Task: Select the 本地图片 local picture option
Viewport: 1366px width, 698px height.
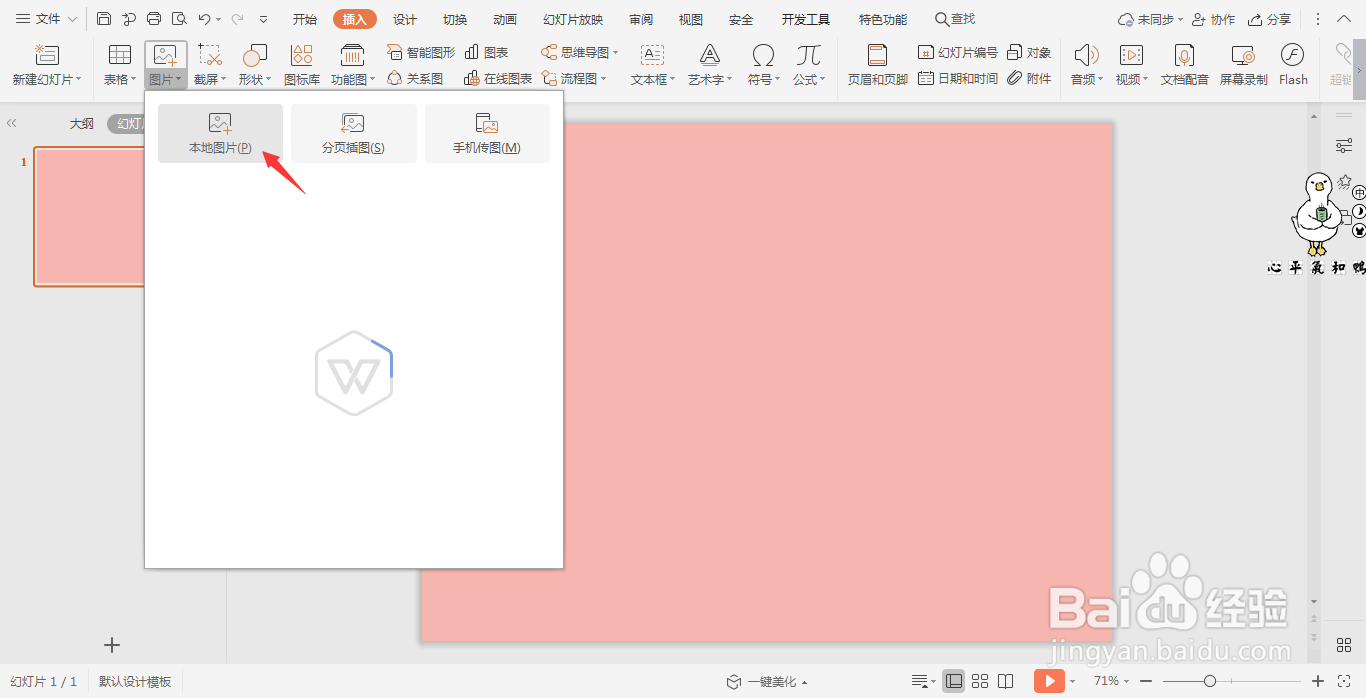Action: click(220, 134)
